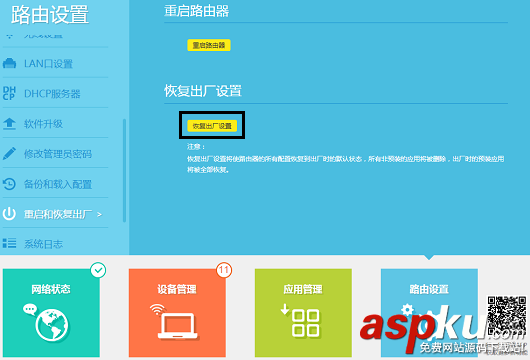The width and height of the screenshot is (530, 360).
Task: Click the DHCP icon in sidebar
Action: 9,93
